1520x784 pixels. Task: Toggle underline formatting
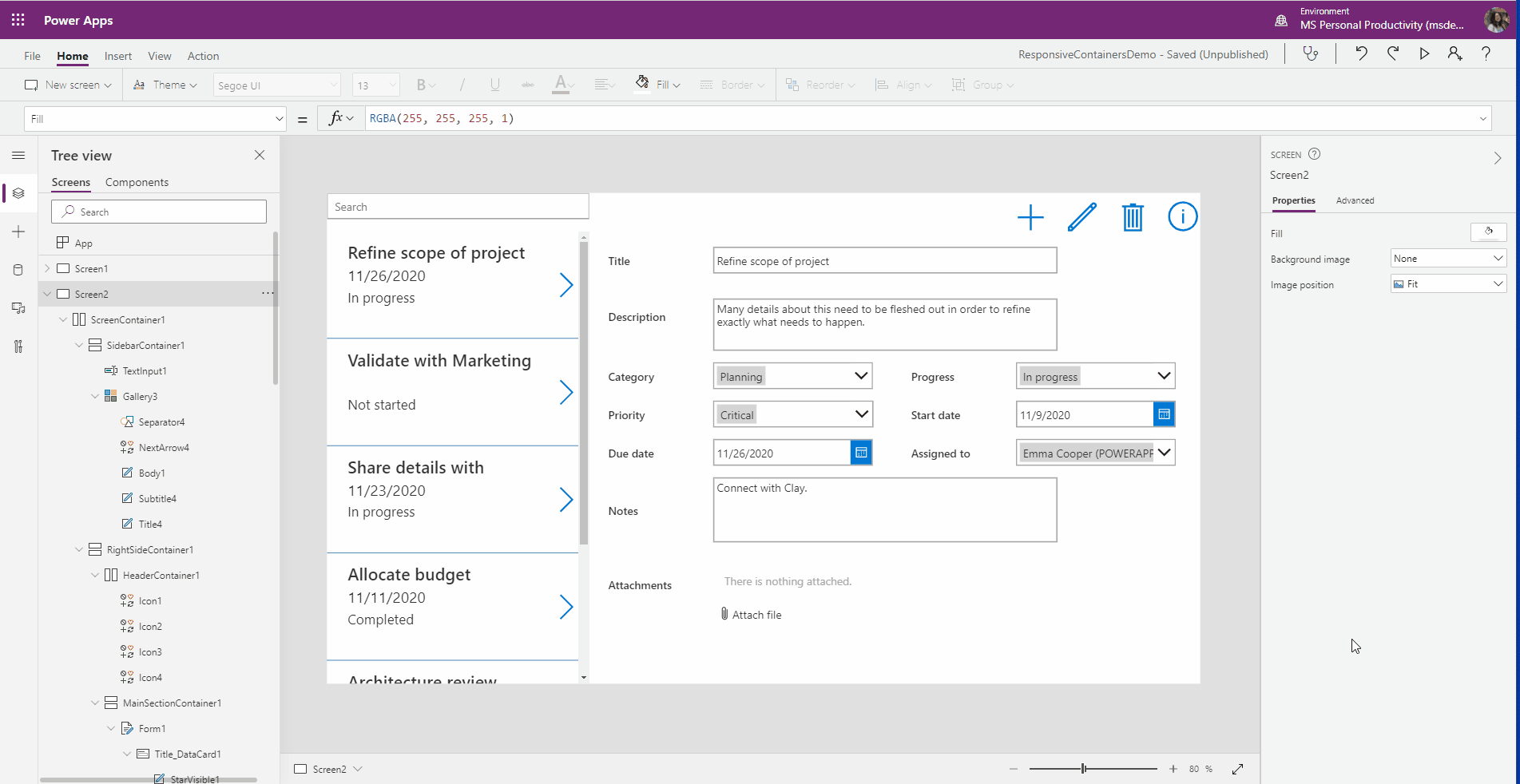pyautogui.click(x=494, y=84)
